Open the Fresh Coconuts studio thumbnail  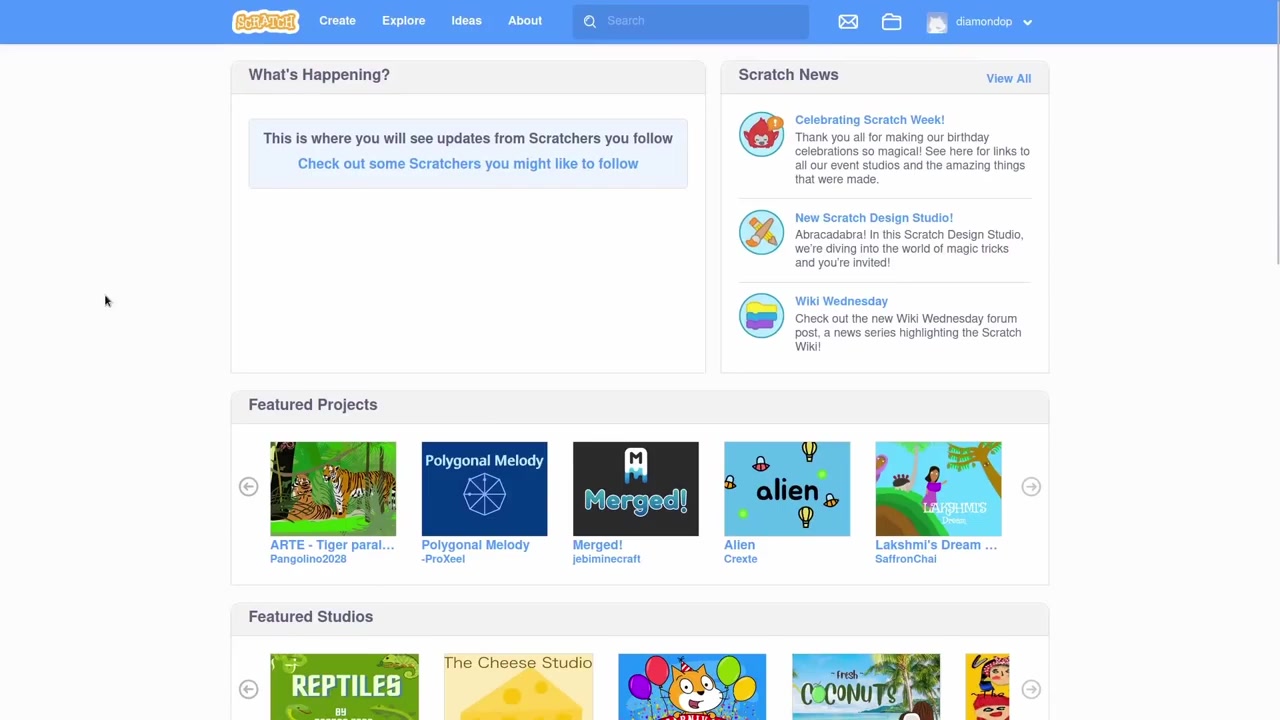point(866,687)
